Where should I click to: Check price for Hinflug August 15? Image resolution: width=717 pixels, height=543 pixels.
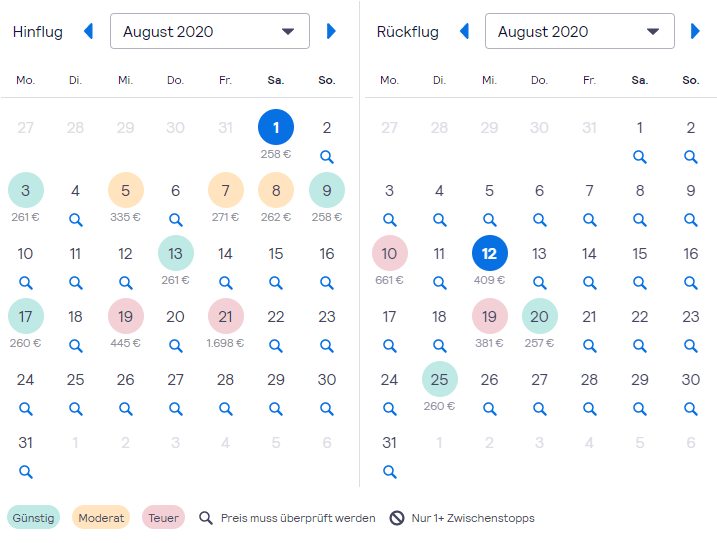(276, 282)
